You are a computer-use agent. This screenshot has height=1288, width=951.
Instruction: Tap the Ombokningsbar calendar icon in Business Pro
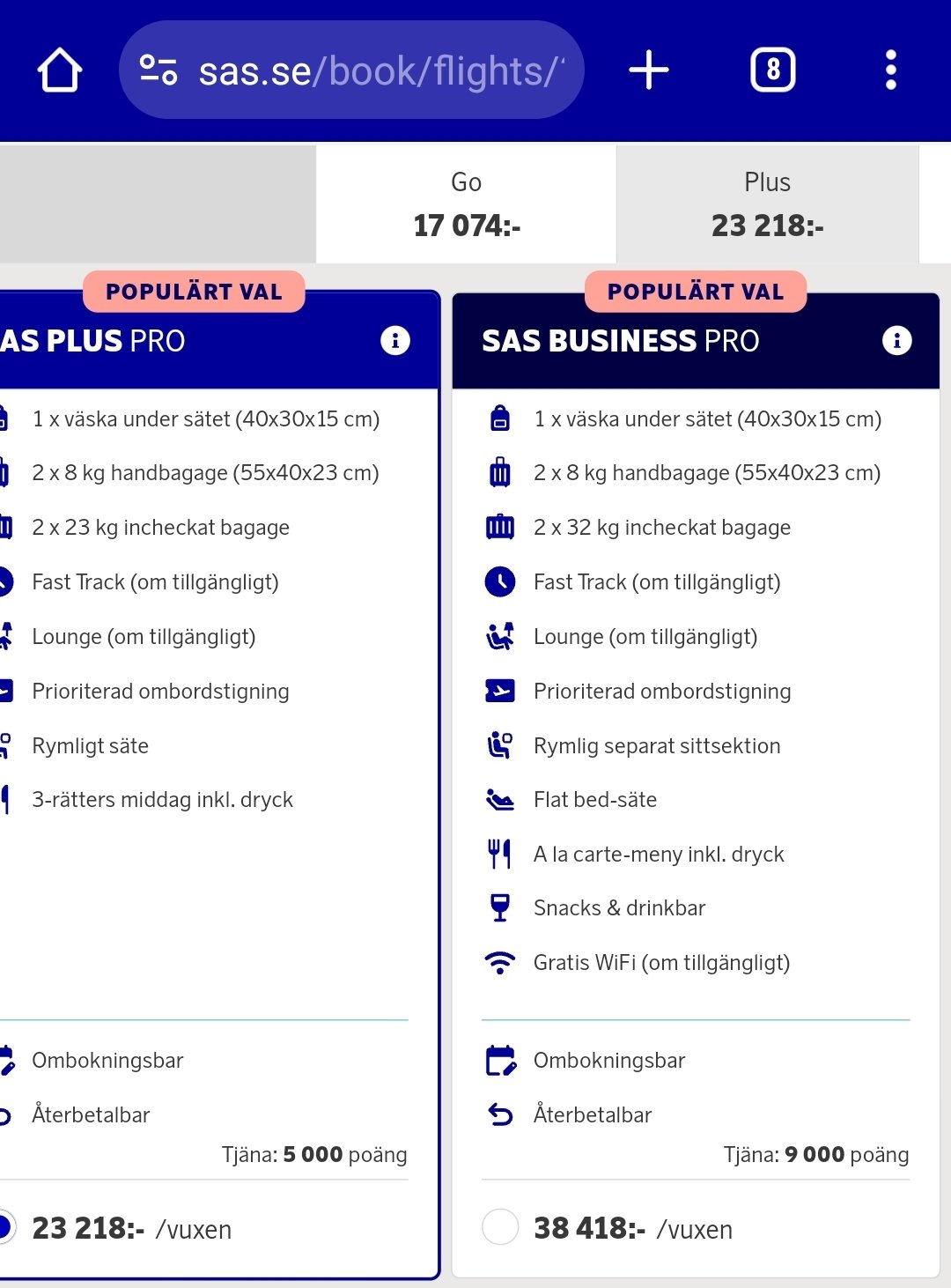tap(500, 1061)
